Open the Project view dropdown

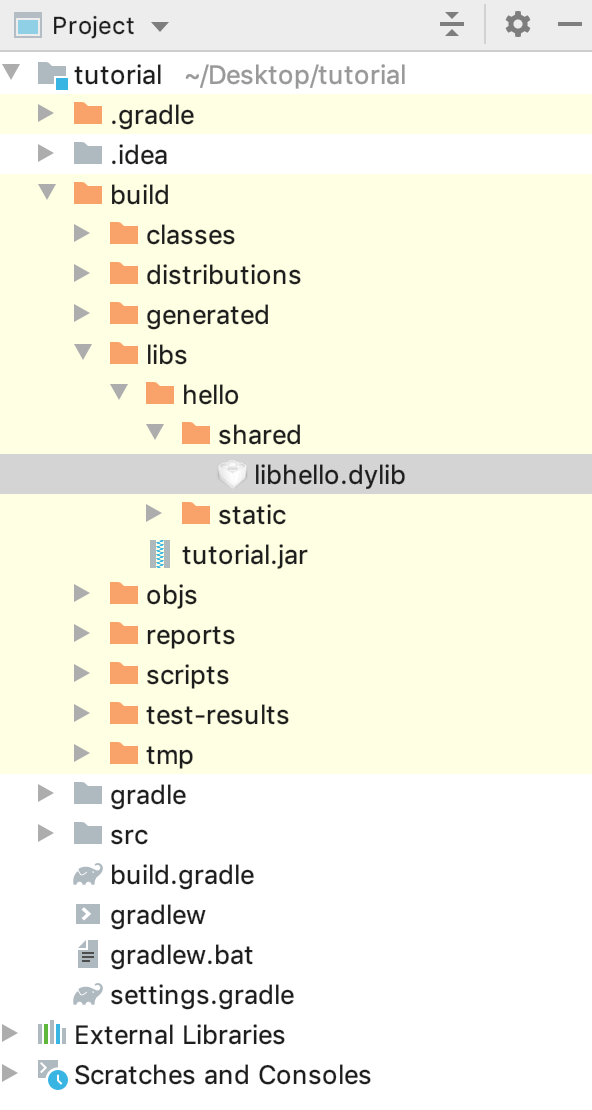[160, 25]
